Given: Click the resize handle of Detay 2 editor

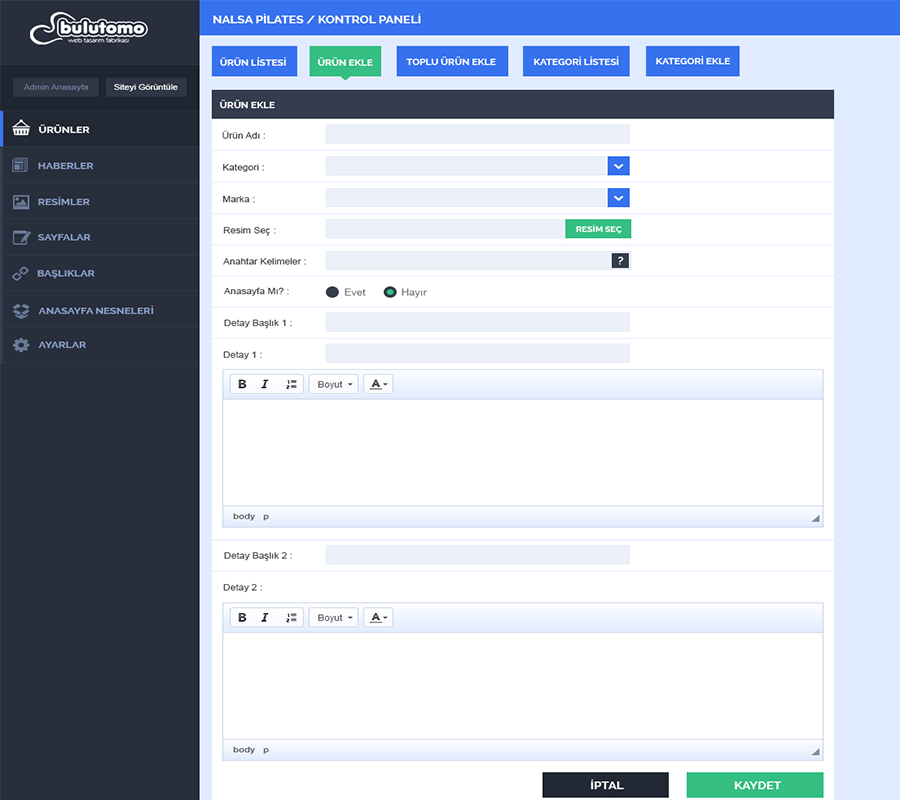Looking at the screenshot, I should click(x=816, y=752).
